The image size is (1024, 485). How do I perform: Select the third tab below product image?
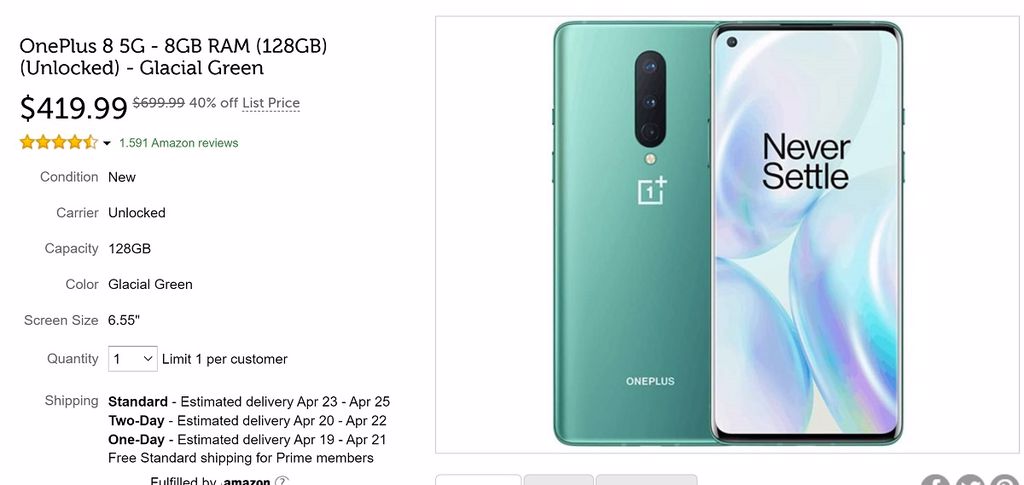pos(647,480)
